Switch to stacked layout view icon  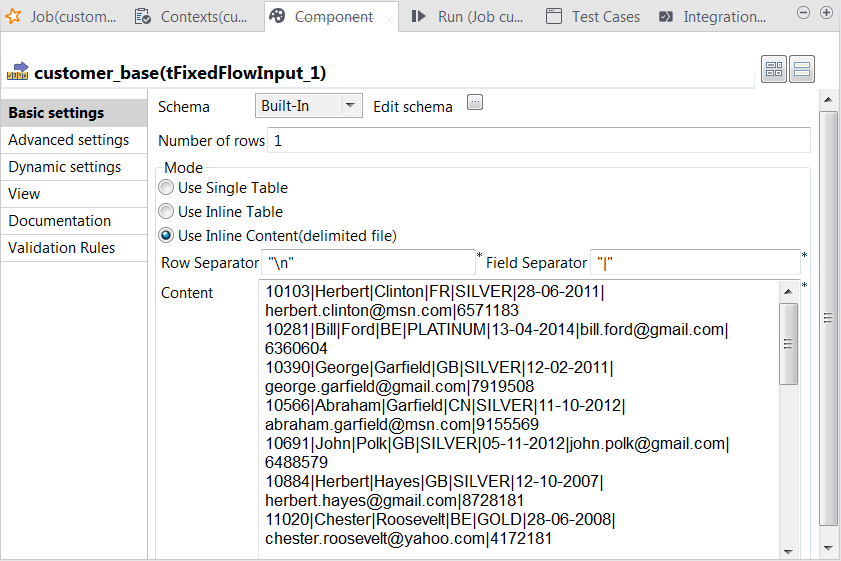(802, 69)
